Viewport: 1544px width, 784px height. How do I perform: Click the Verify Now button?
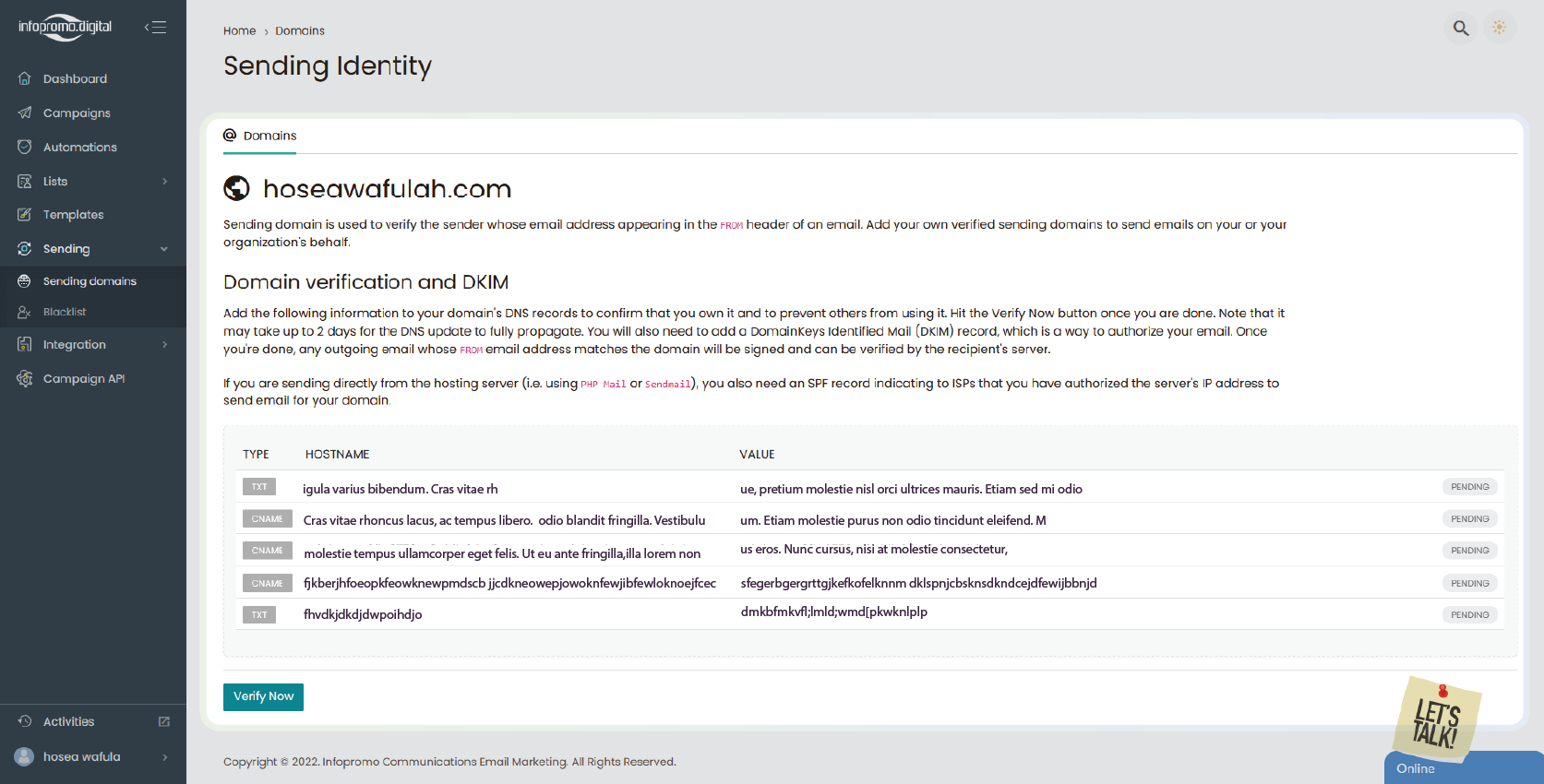263,696
